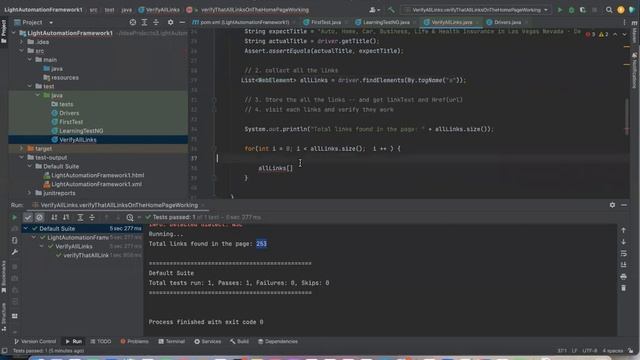The width and height of the screenshot is (640, 360).
Task: Sort test results alphabetically
Action: pyautogui.click(x=54, y=218)
